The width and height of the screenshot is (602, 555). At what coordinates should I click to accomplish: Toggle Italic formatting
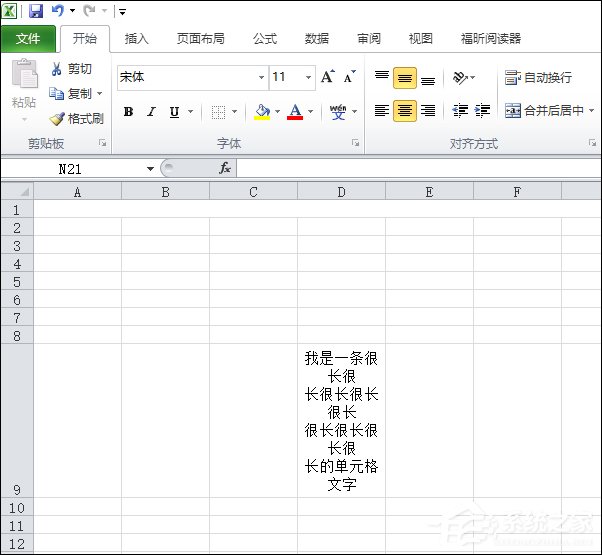tap(151, 112)
